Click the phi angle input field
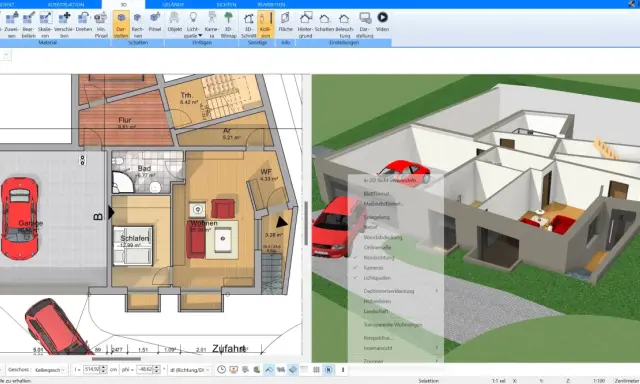 point(144,369)
